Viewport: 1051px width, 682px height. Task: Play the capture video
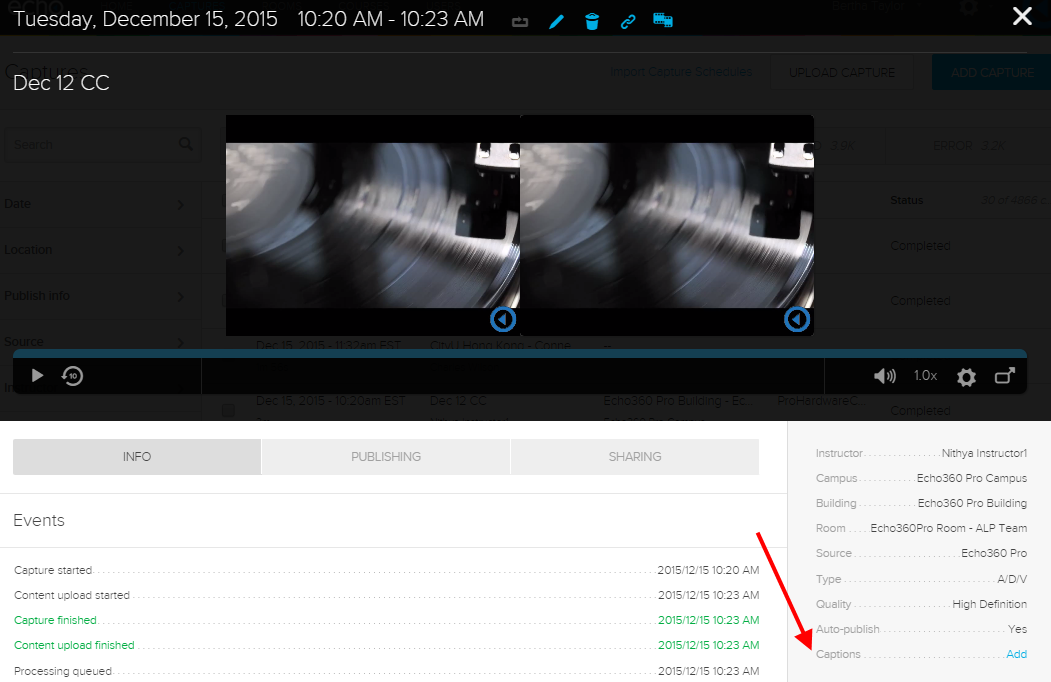[x=38, y=376]
